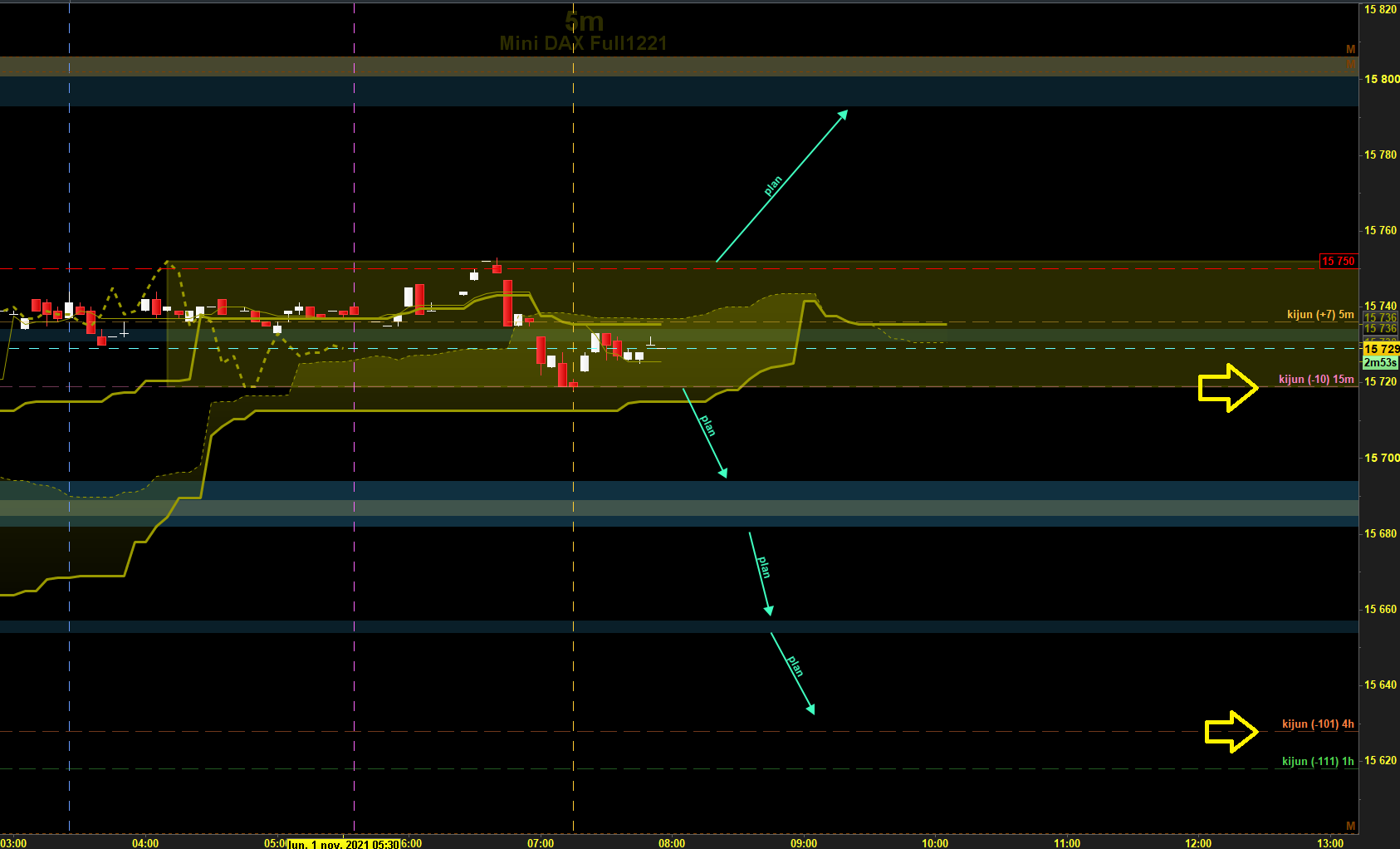Select the kijun (-10) 15m level label
1400x849 pixels.
coord(1316,379)
